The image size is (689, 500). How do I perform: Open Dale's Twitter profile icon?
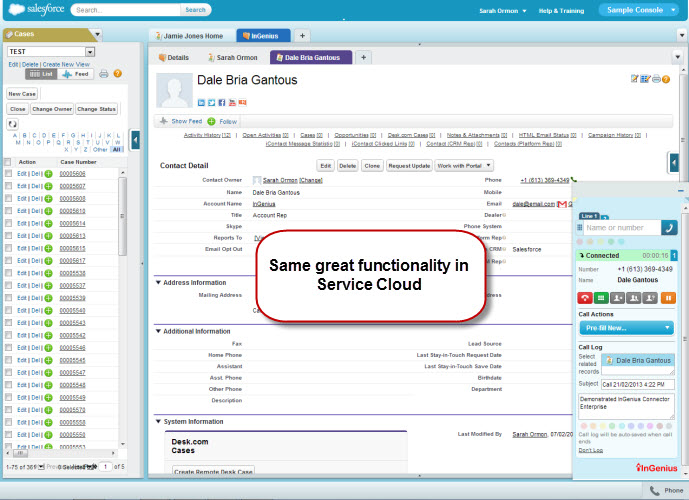pos(211,102)
